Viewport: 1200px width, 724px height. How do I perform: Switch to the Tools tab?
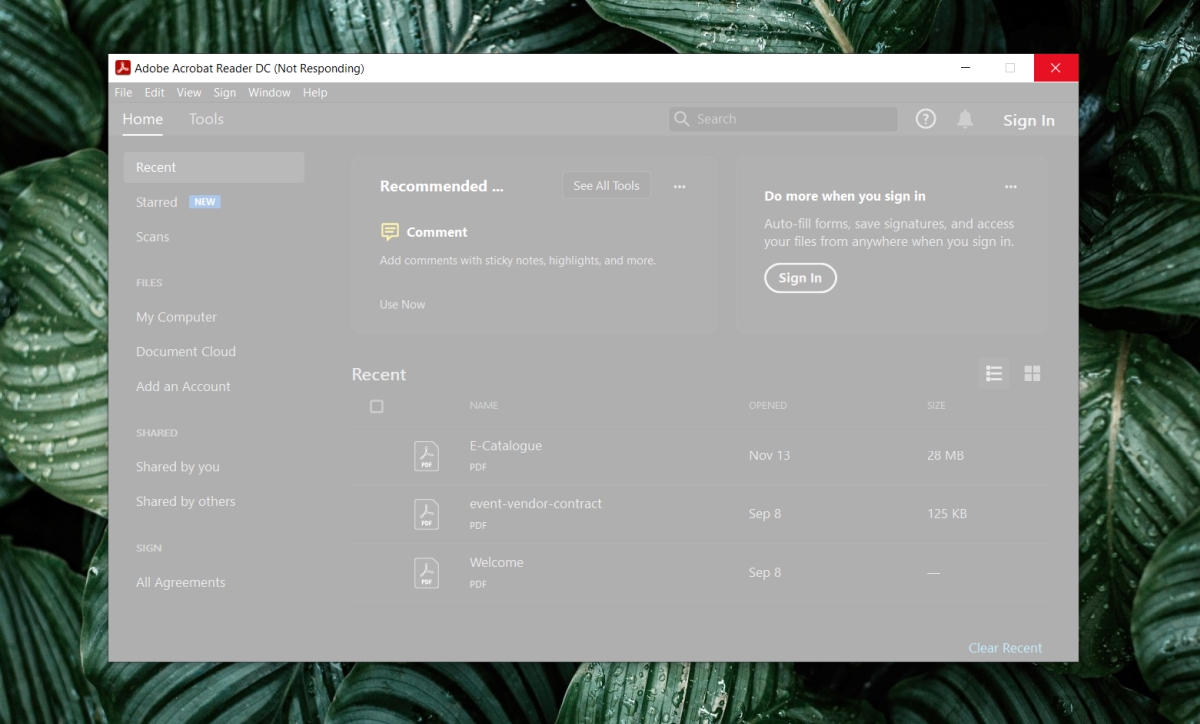click(x=206, y=119)
